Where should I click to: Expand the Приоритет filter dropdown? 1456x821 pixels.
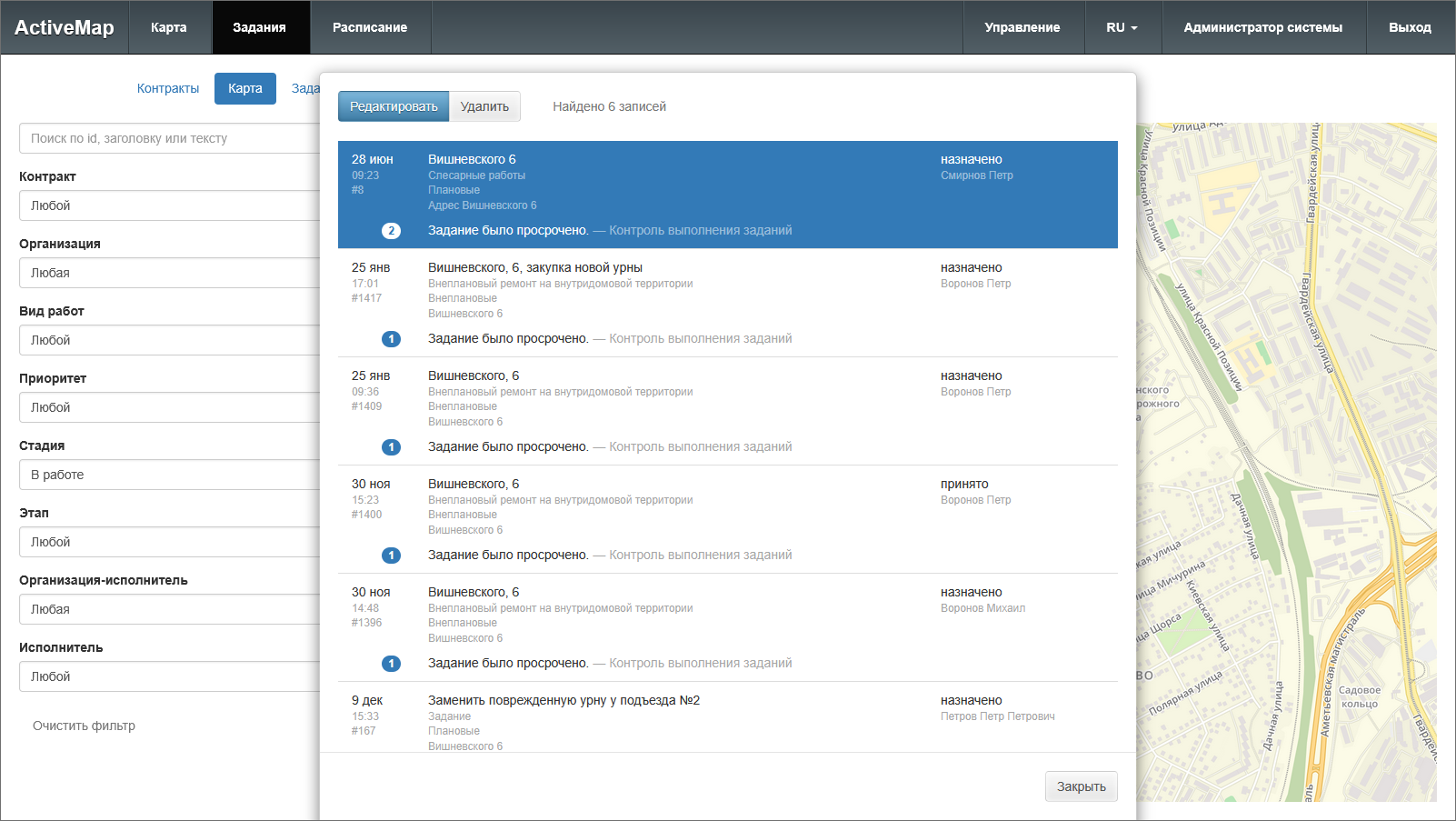[169, 407]
